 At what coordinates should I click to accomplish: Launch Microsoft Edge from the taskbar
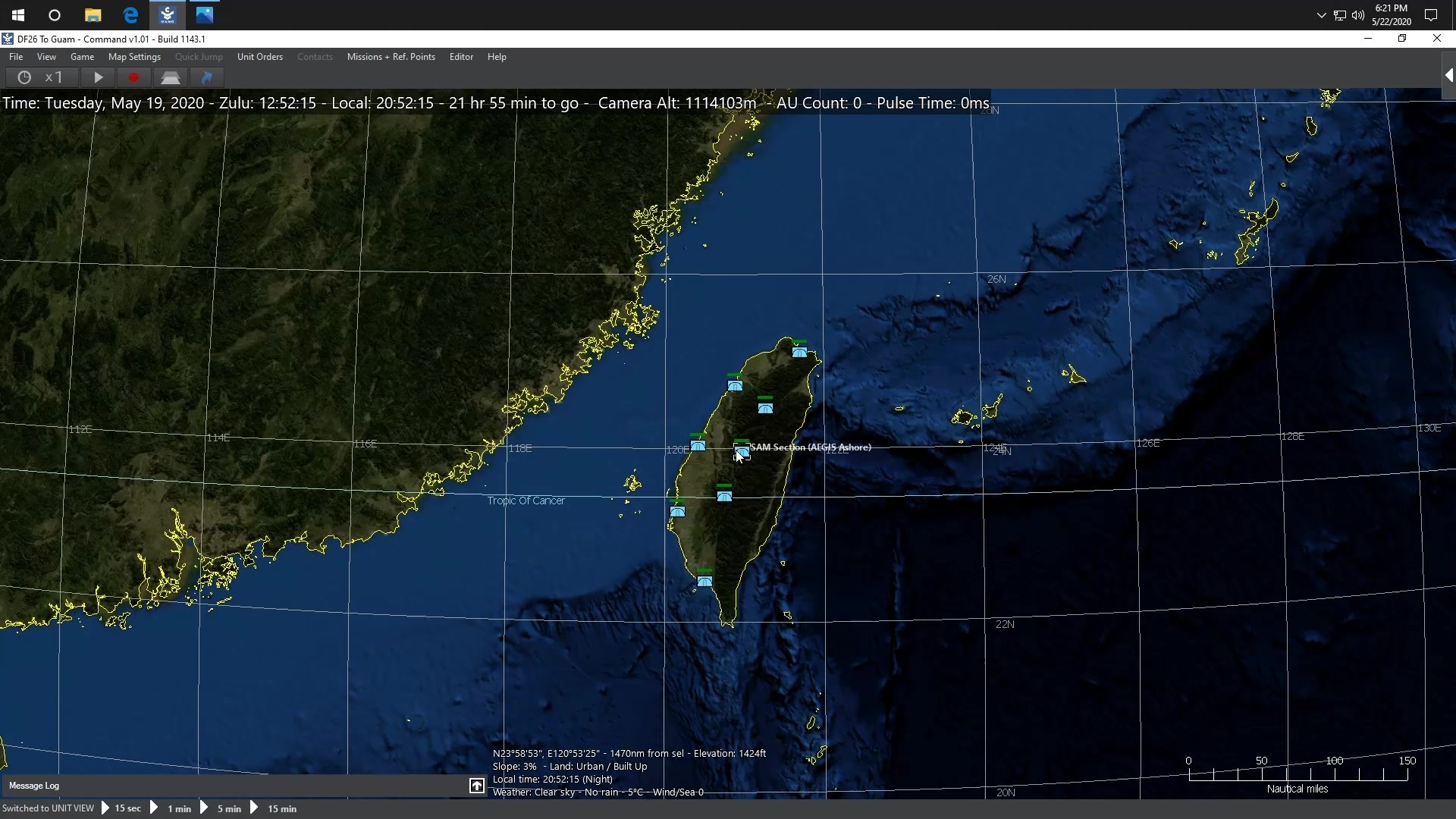click(x=130, y=15)
